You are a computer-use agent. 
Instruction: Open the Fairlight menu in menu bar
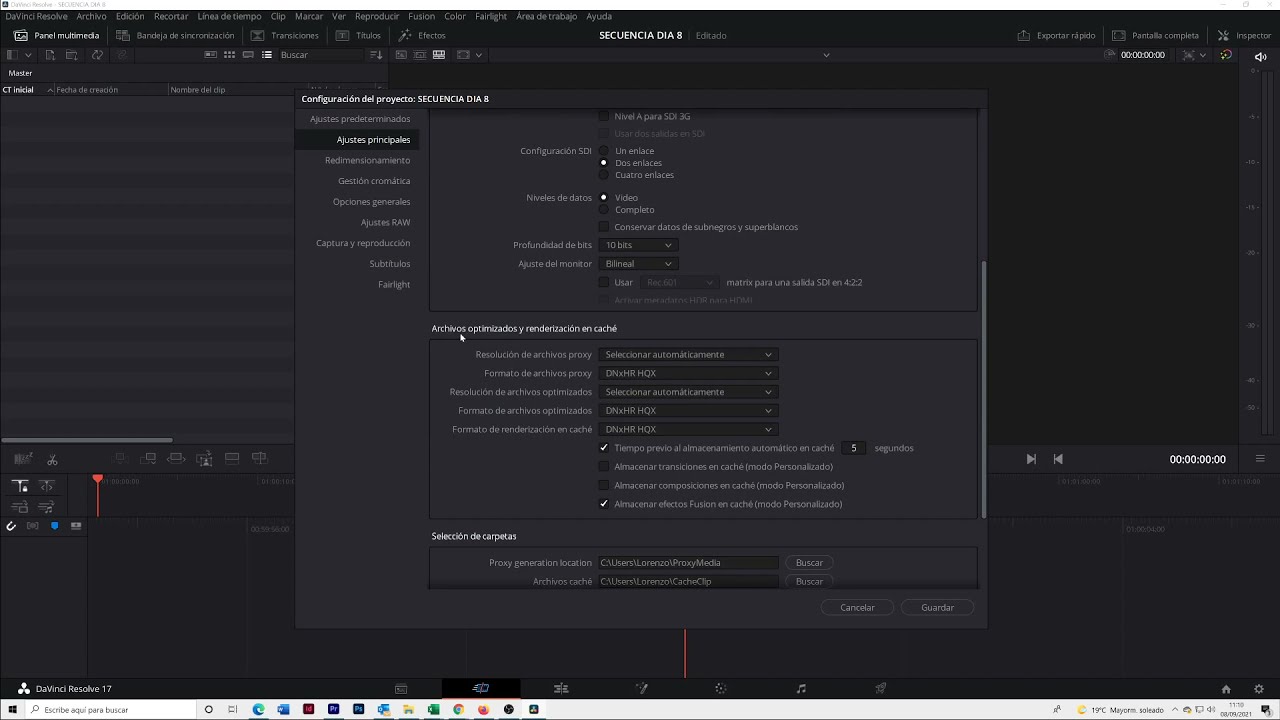click(x=490, y=16)
